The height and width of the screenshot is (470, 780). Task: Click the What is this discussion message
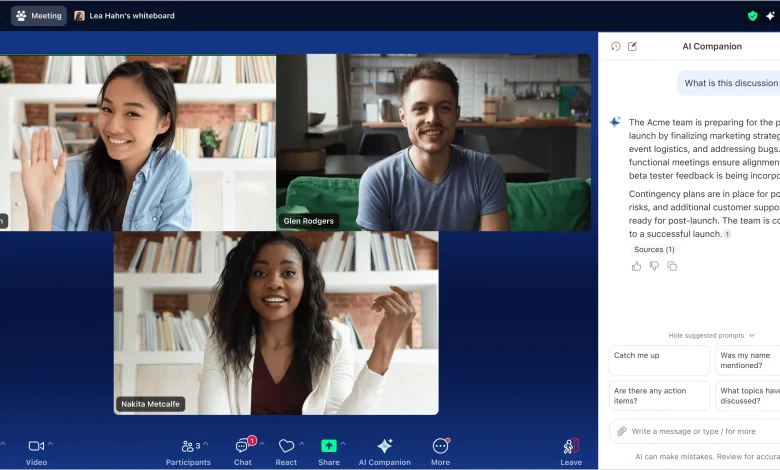pos(729,83)
